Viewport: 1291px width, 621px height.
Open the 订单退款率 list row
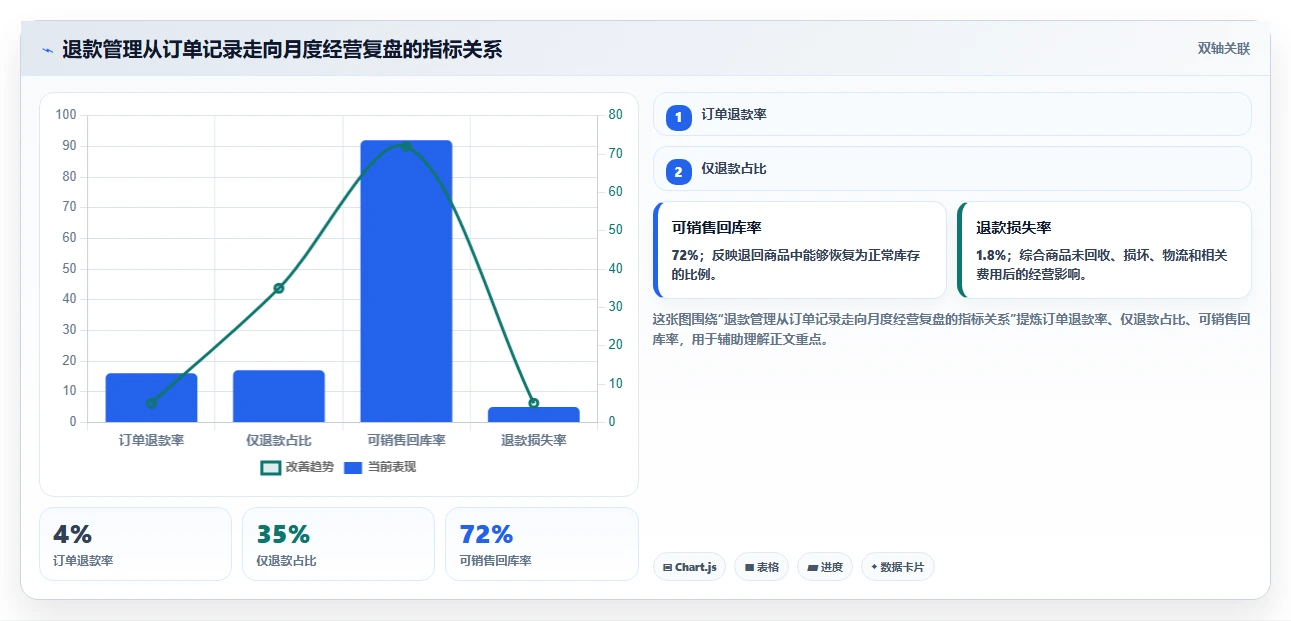952,114
